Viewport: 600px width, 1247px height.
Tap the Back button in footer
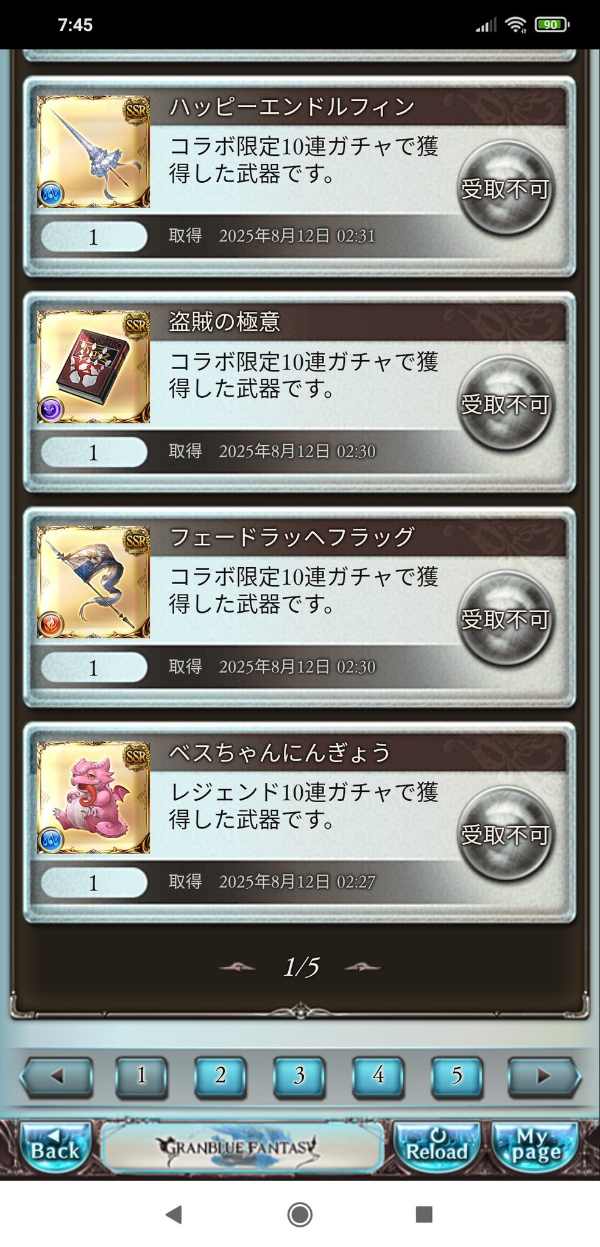coord(55,1147)
